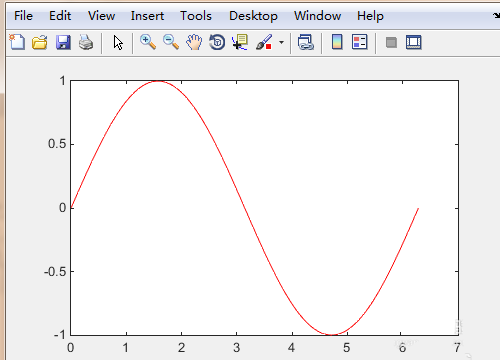Click the x-axis tick label 5
Viewport: 500px width, 360px height.
(347, 348)
